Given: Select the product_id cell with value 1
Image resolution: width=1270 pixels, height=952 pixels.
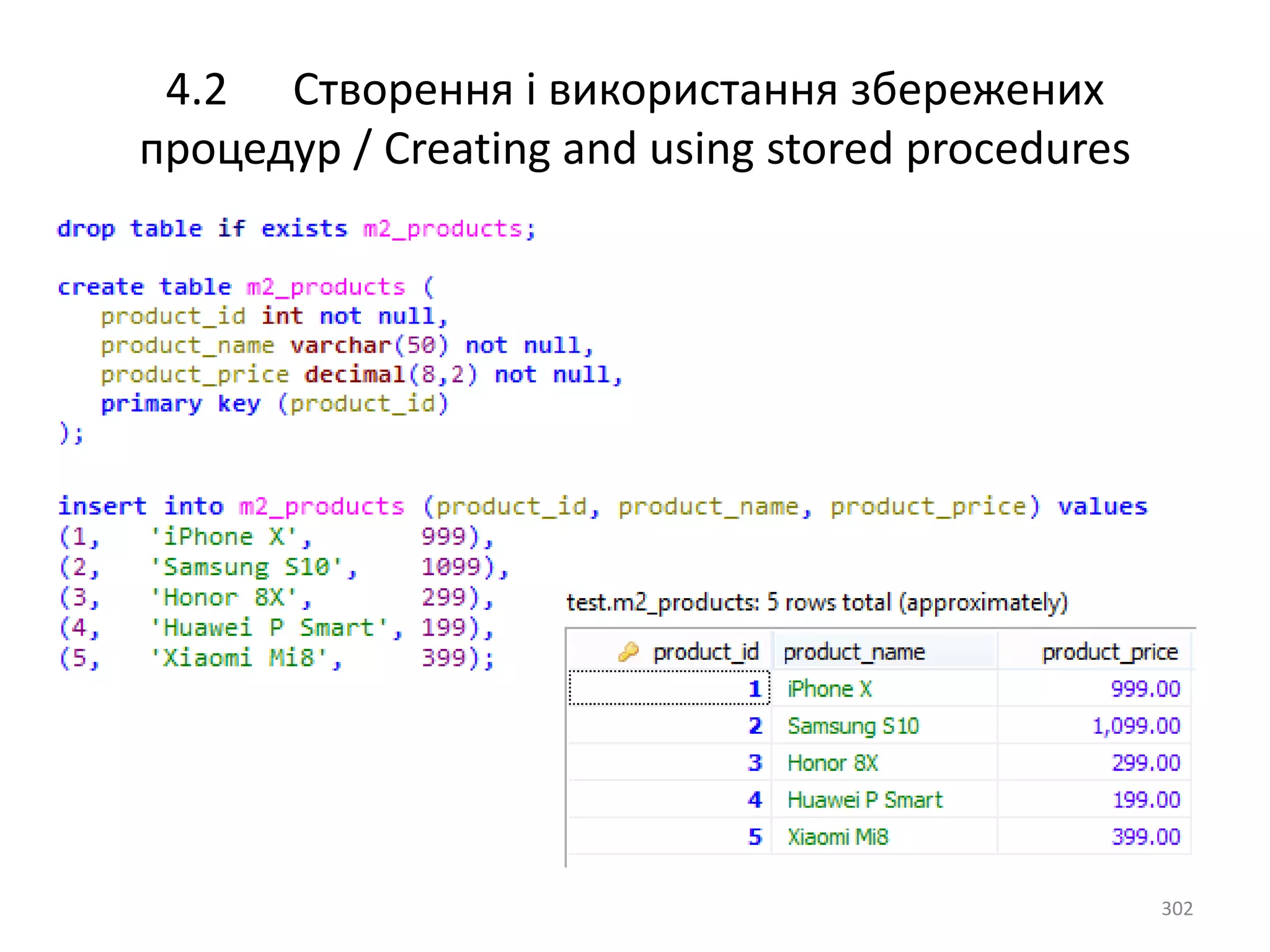Looking at the screenshot, I should point(670,688).
